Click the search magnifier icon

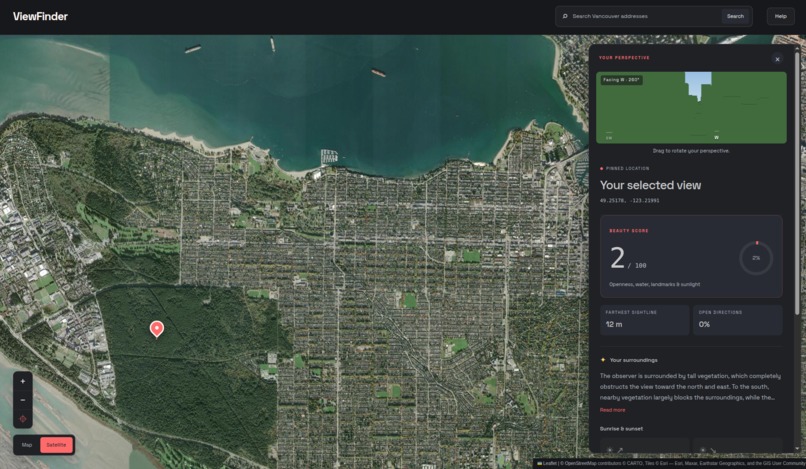pos(565,16)
